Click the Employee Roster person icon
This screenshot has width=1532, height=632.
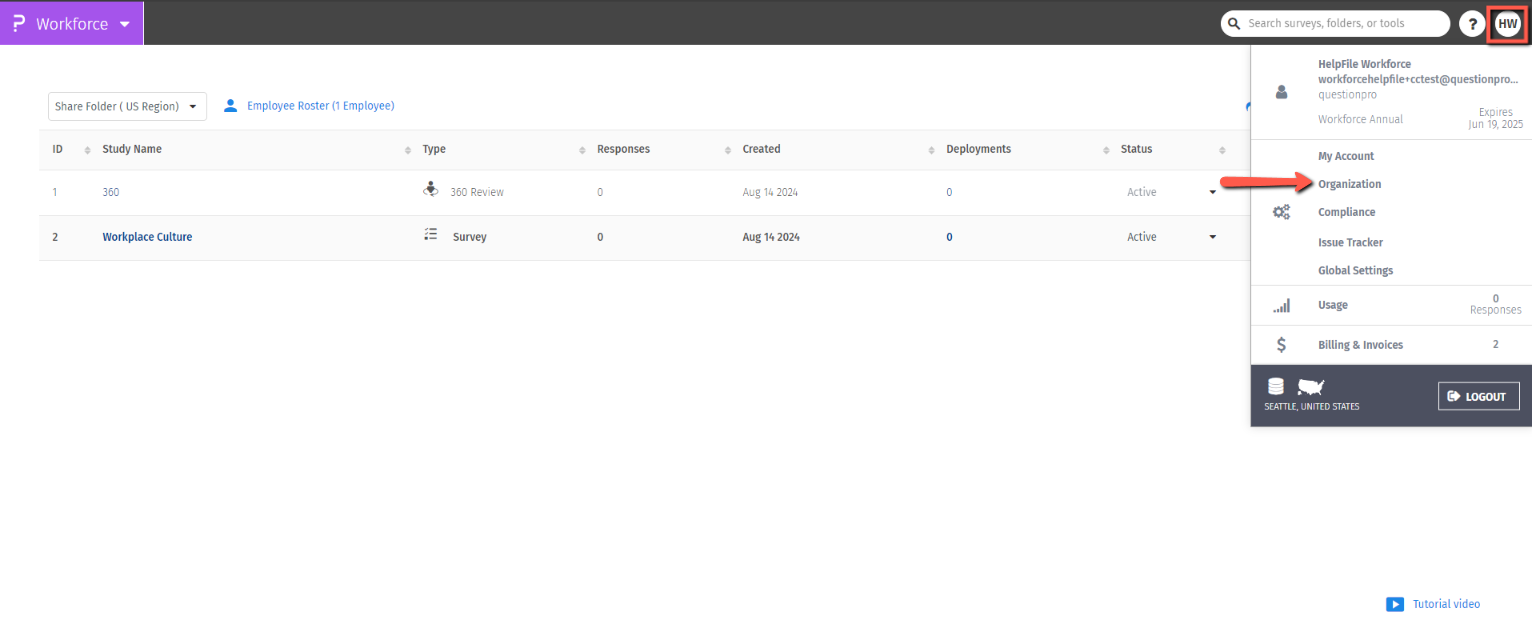[x=231, y=106]
